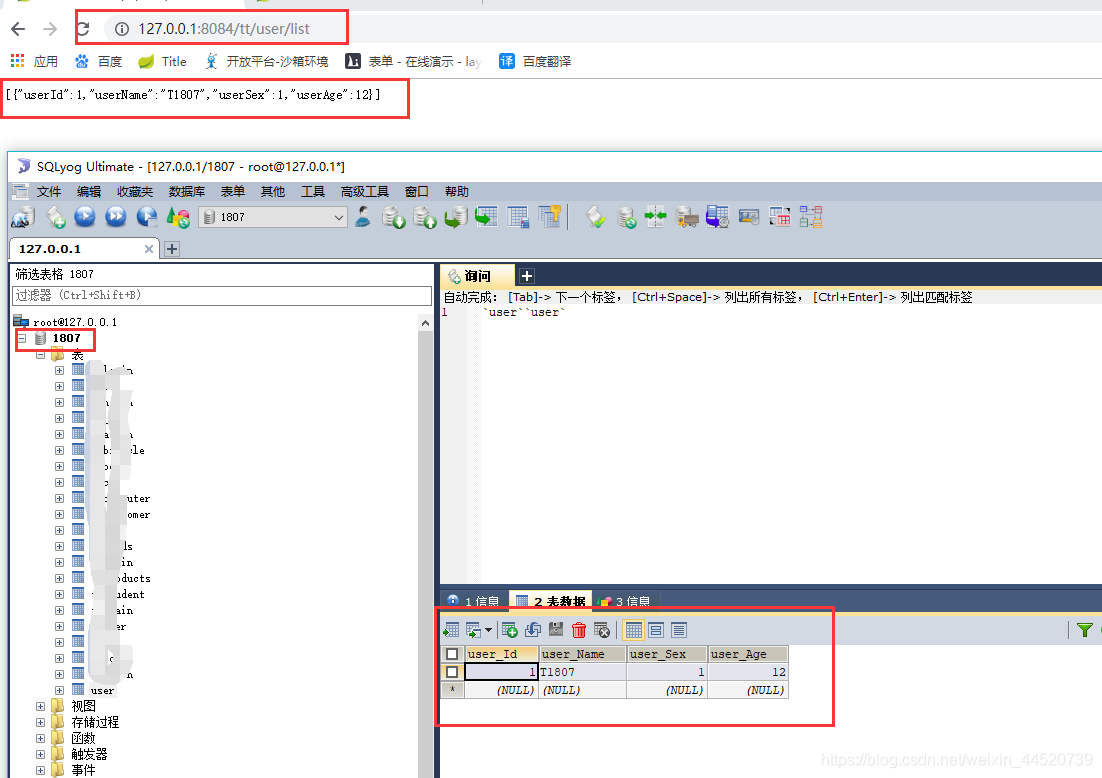
Task: Open the 文件 menu
Action: point(48,192)
